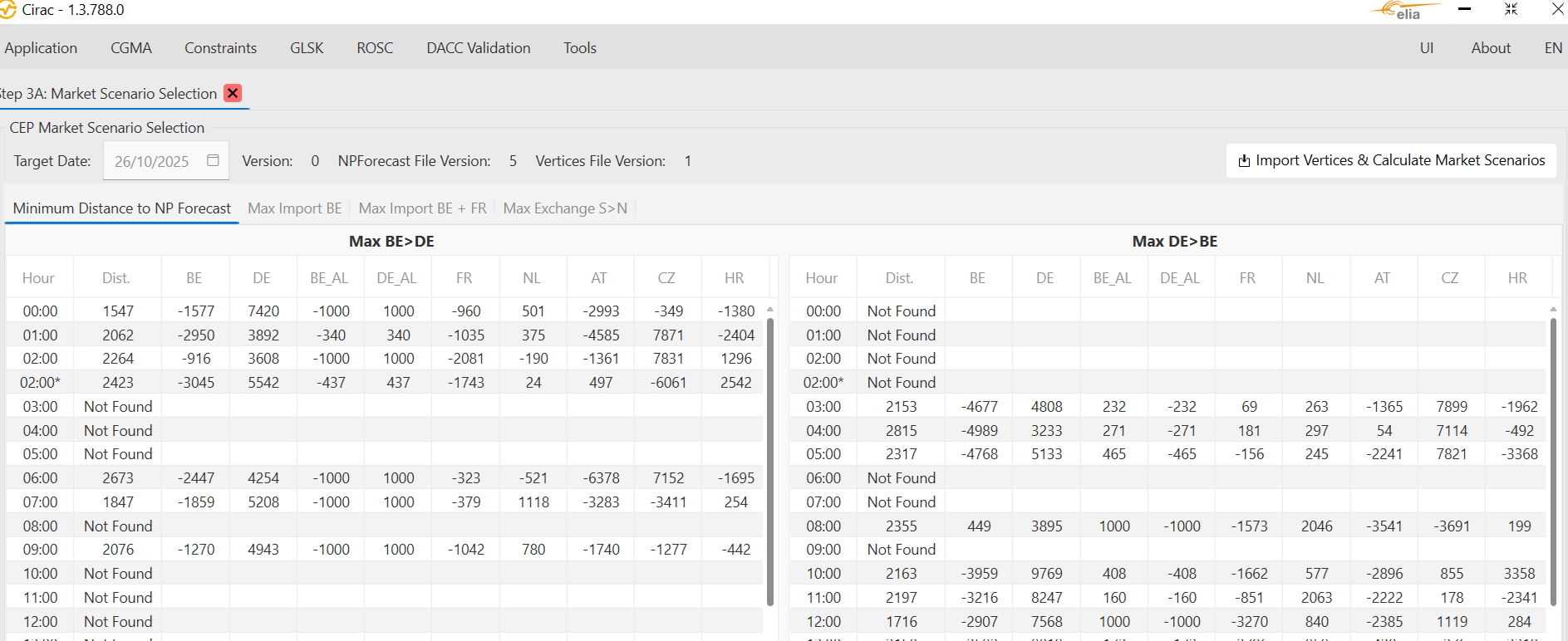Screen dimensions: 1568x641
Task: Open the DACC Validation menu
Action: (478, 48)
